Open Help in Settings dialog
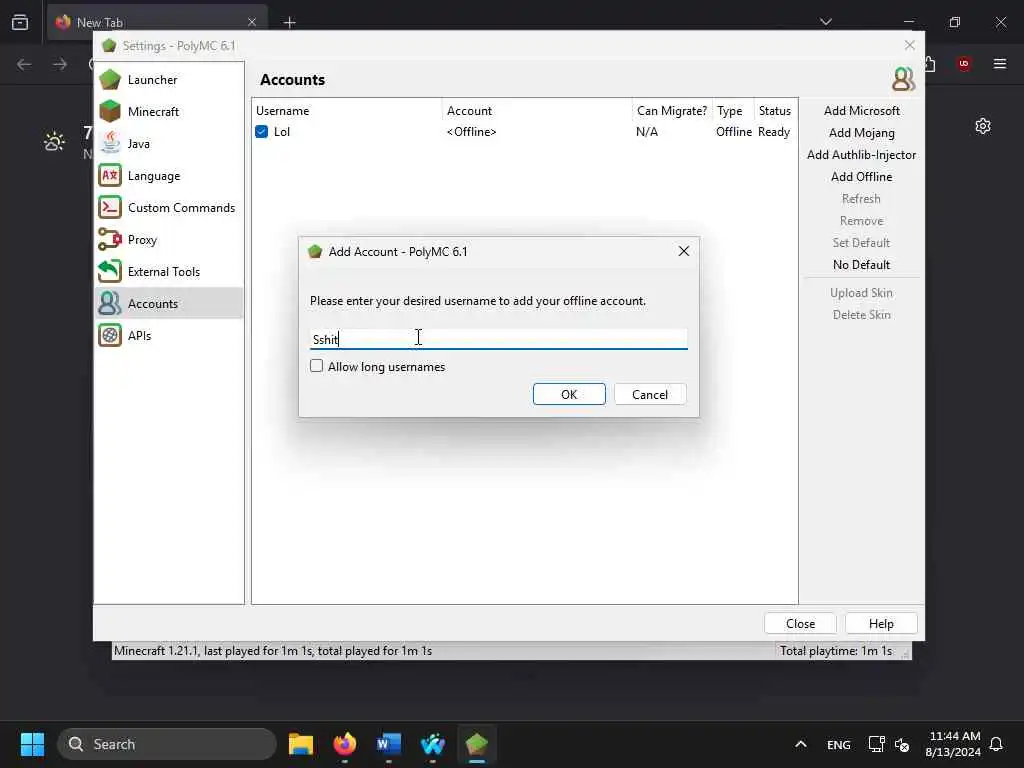1024x768 pixels. tap(881, 624)
